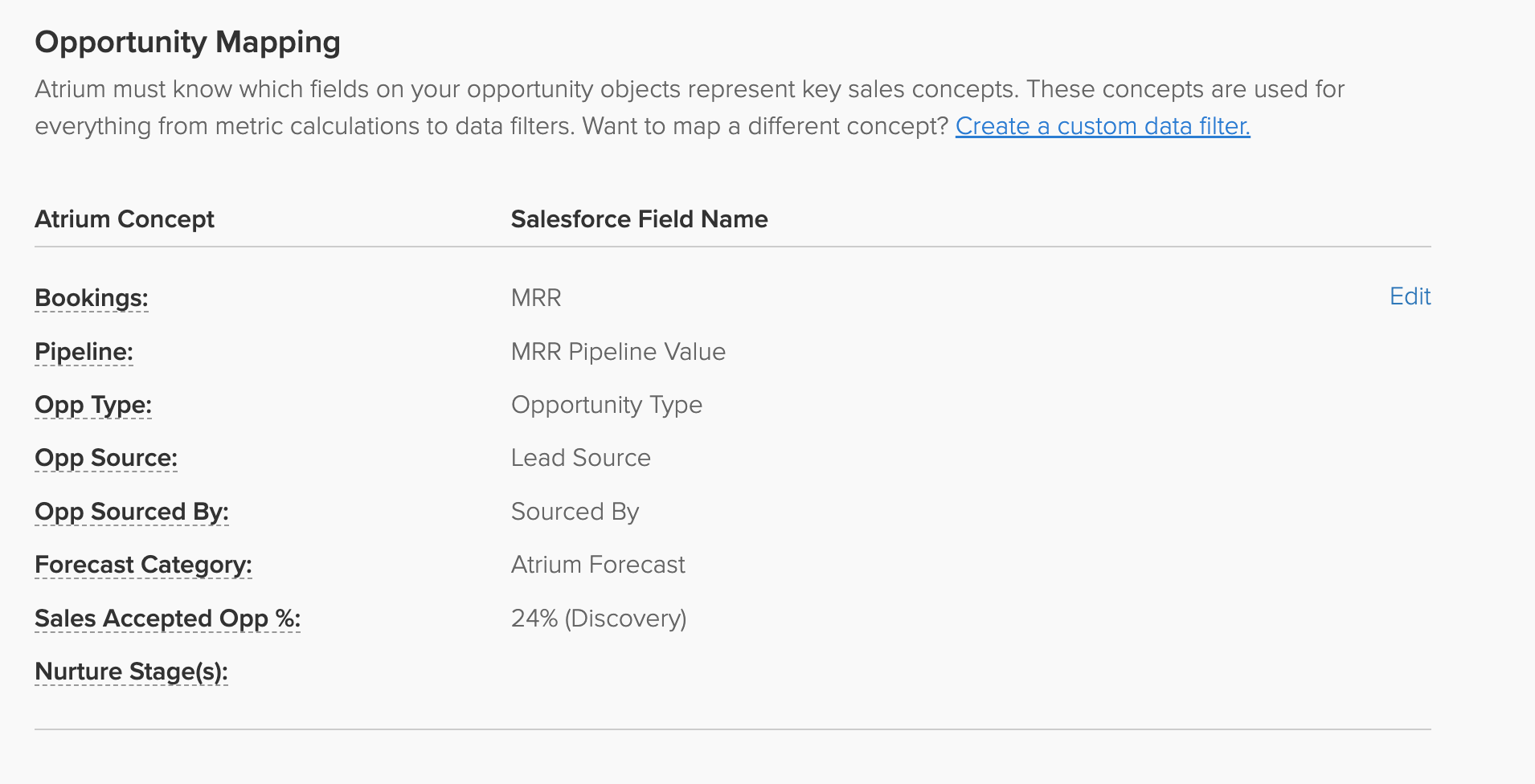Click the Bookings concept label
Viewport: 1535px width, 784px height.
click(x=92, y=298)
